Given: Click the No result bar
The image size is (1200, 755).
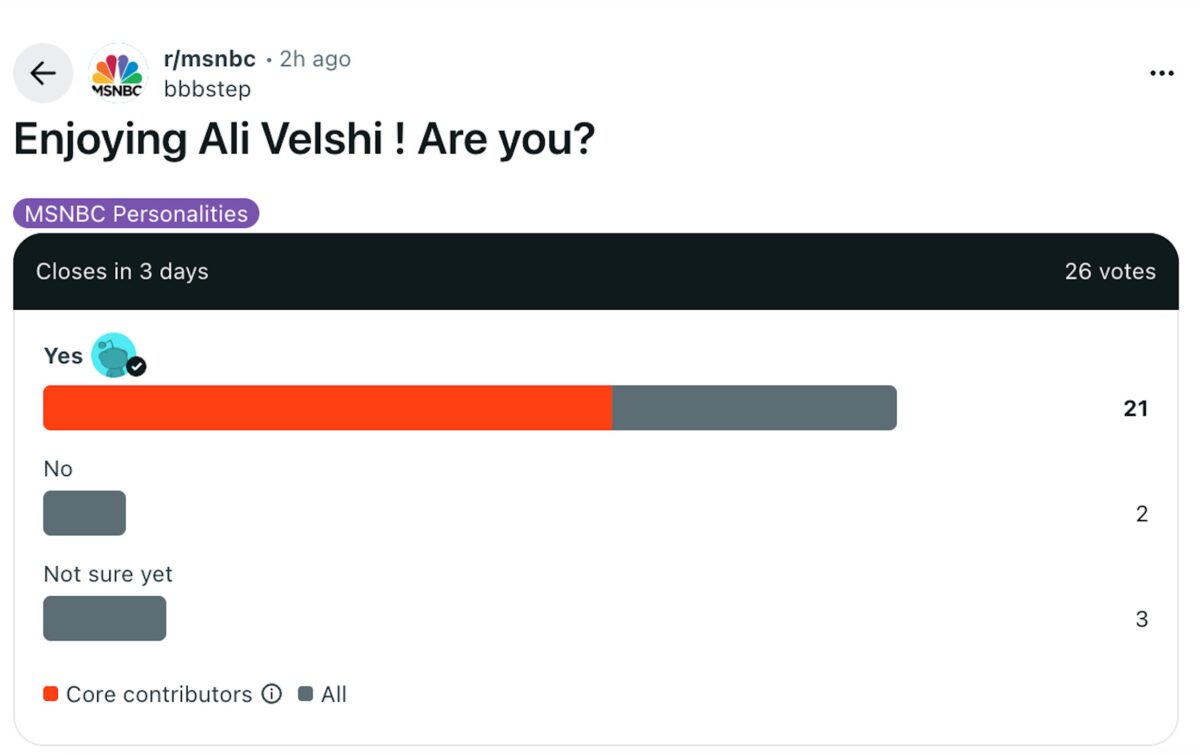Looking at the screenshot, I should [x=84, y=513].
